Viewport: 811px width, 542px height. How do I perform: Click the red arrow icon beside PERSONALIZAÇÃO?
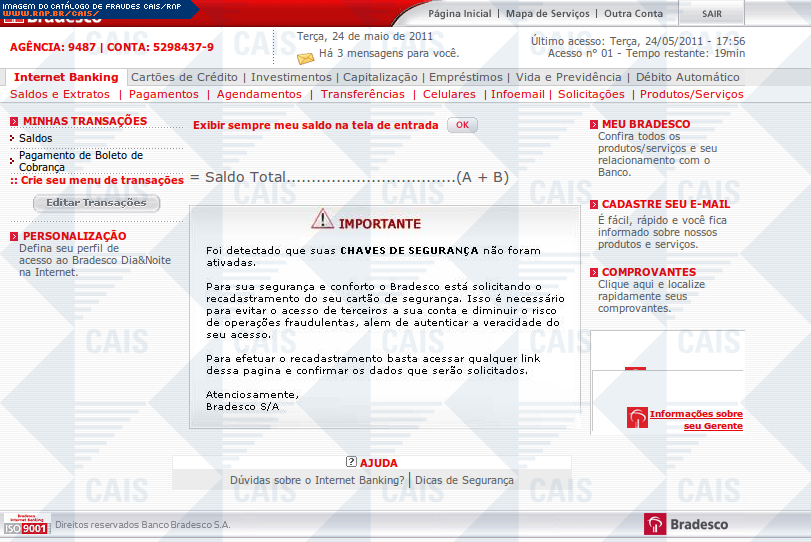point(14,237)
